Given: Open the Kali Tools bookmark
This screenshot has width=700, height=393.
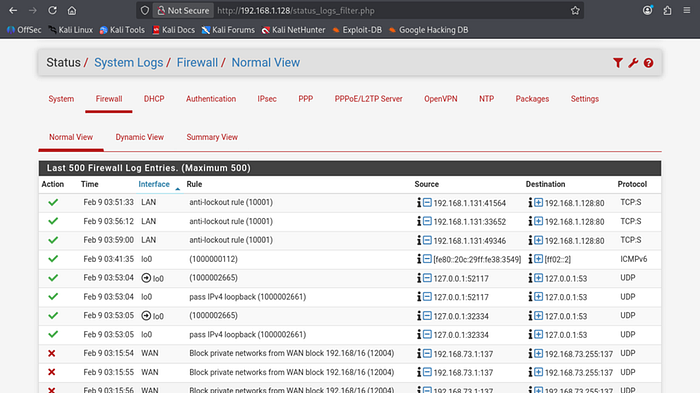Looking at the screenshot, I should click(x=122, y=30).
